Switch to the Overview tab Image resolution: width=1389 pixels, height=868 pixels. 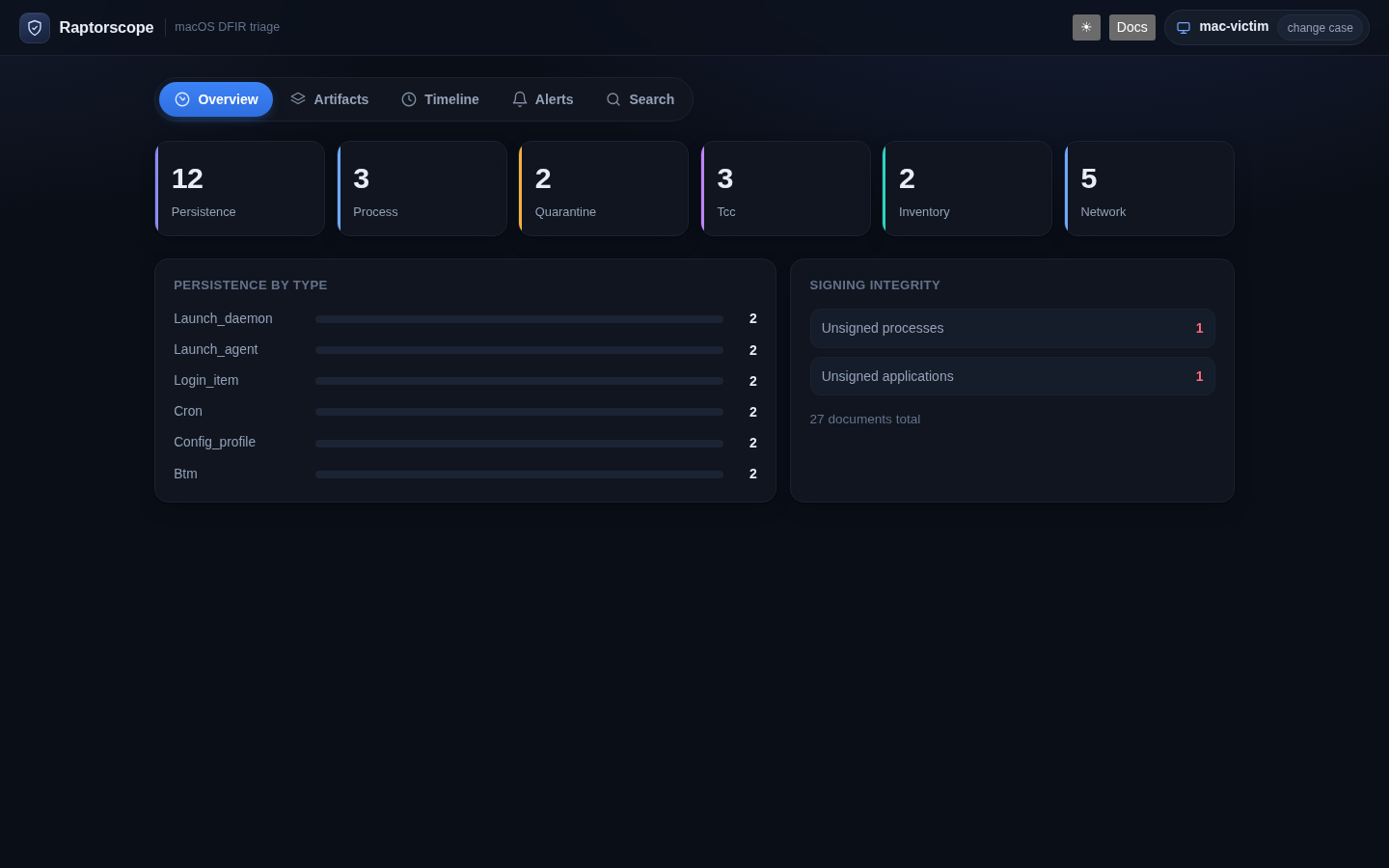(x=216, y=99)
